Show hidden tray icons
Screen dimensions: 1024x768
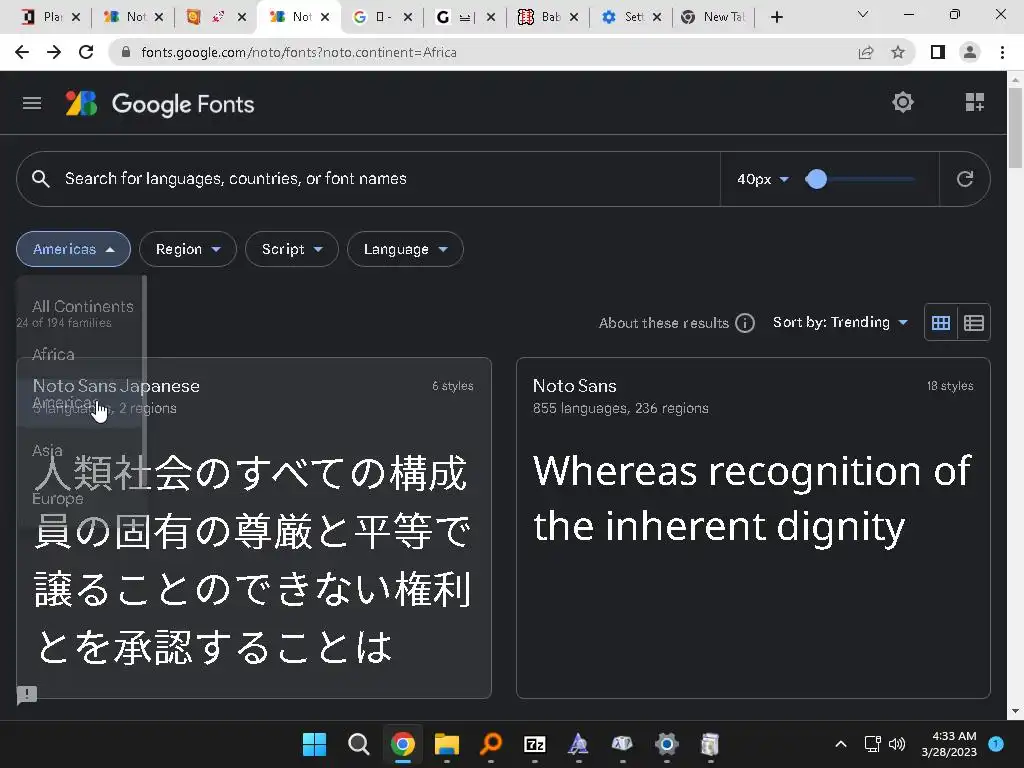click(x=841, y=744)
